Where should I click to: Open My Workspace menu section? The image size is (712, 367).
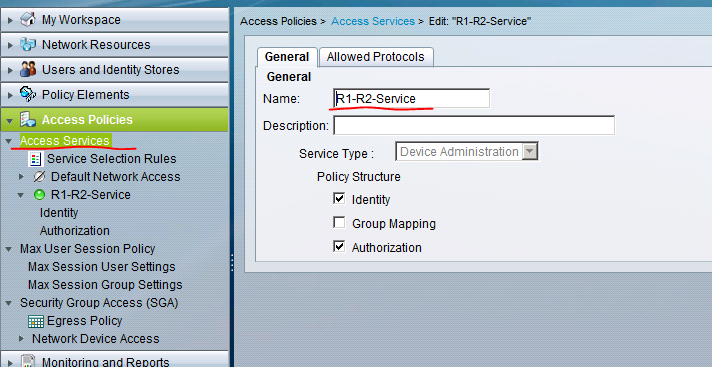[115, 20]
